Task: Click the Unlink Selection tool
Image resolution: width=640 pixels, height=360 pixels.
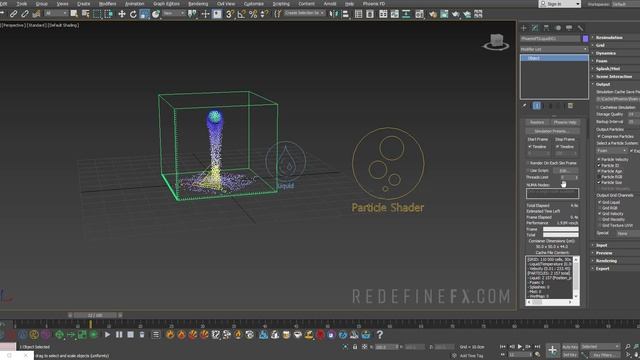Action: [x=25, y=14]
